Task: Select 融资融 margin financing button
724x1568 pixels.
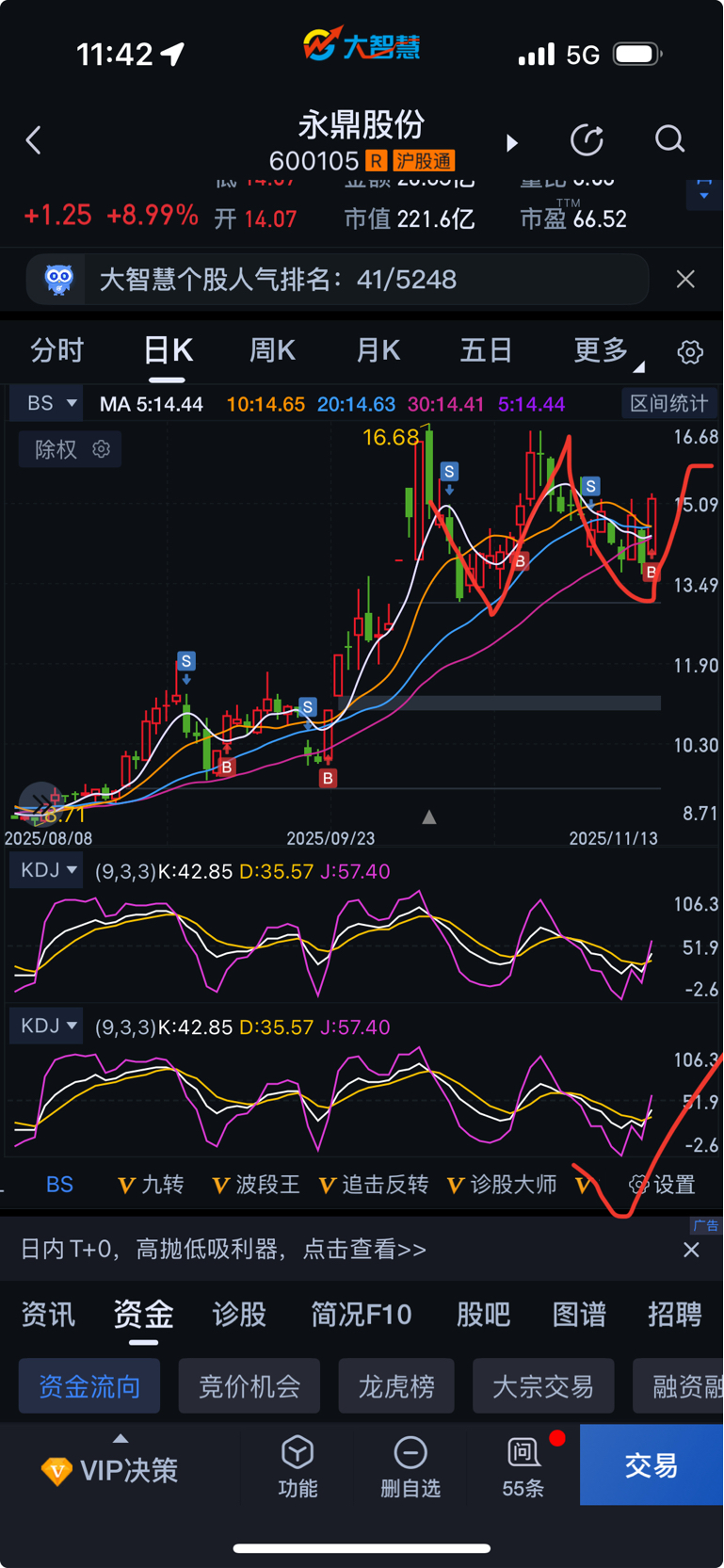Action: click(x=679, y=1386)
